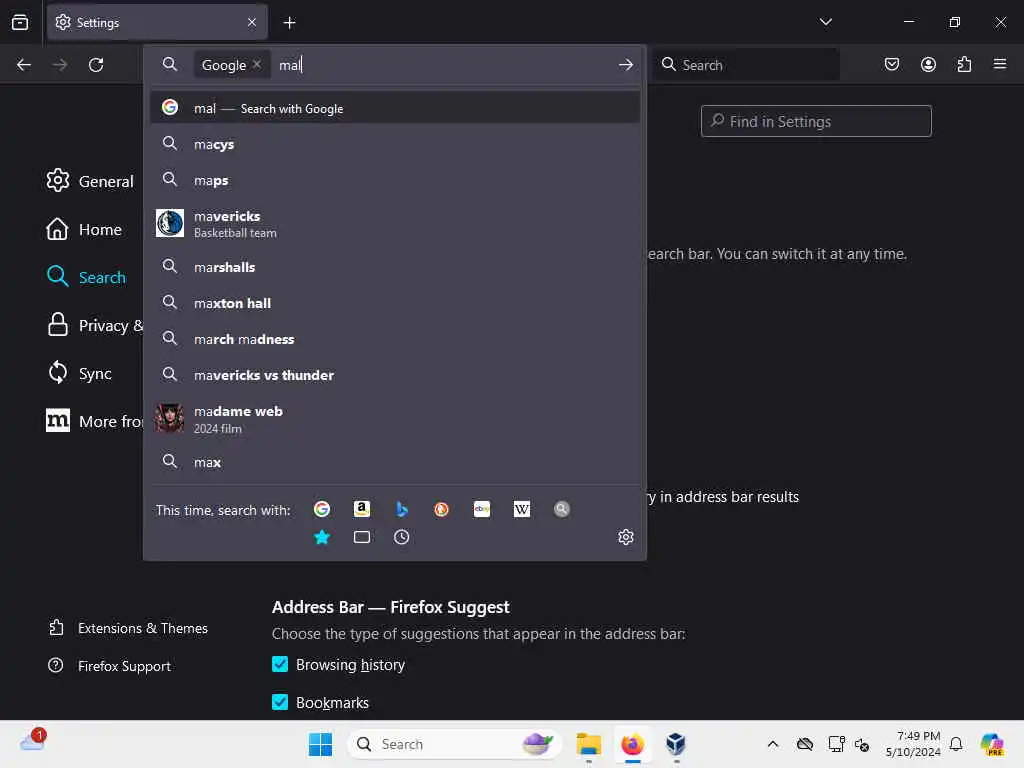Click the go arrow in address bar

(626, 65)
